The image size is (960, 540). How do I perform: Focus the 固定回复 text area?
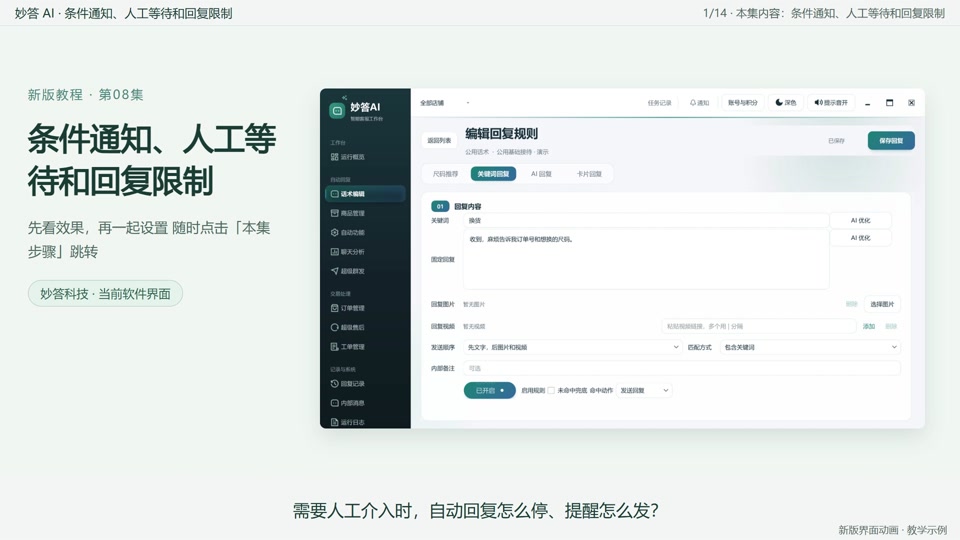click(646, 260)
